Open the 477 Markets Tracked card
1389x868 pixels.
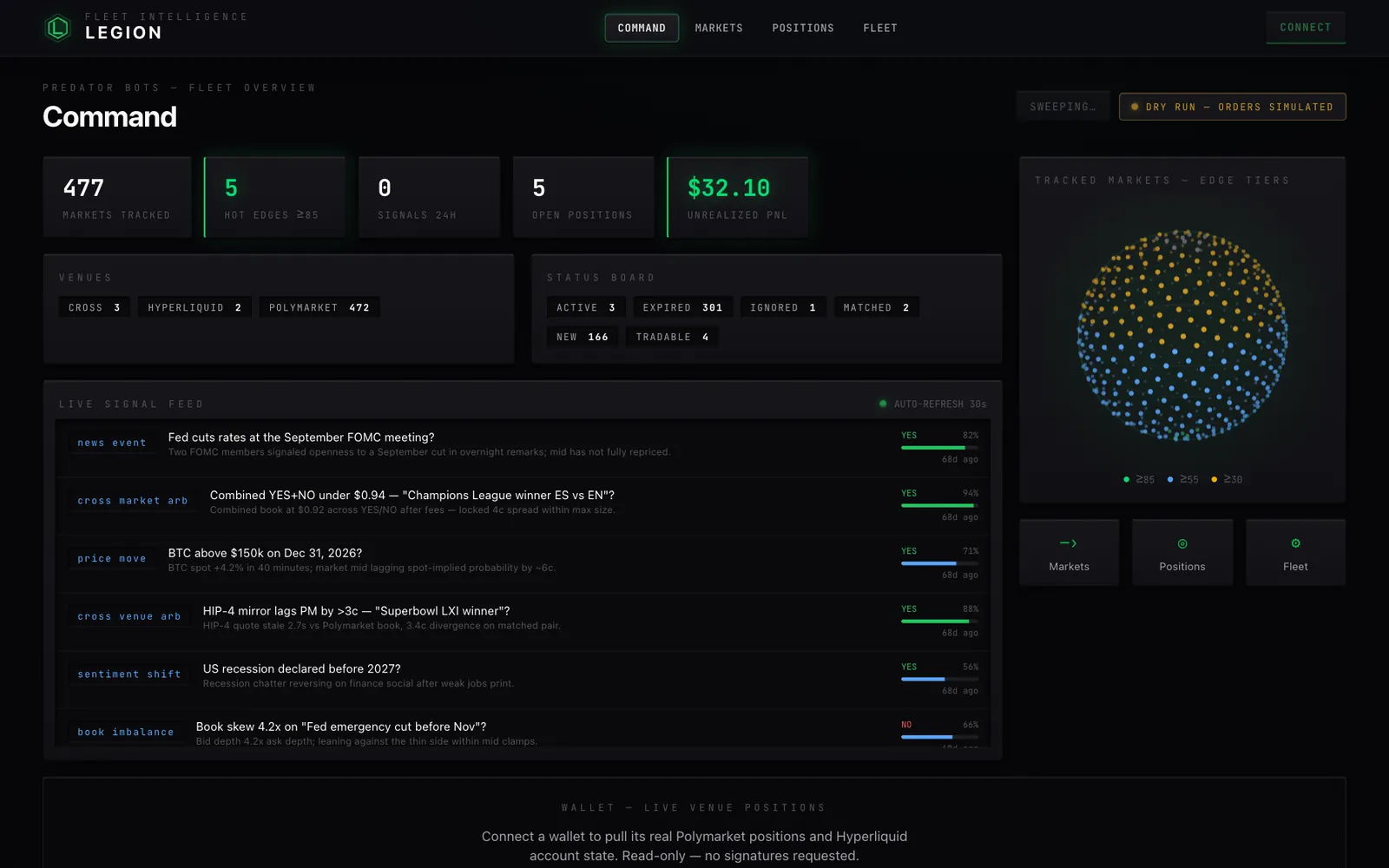click(117, 197)
